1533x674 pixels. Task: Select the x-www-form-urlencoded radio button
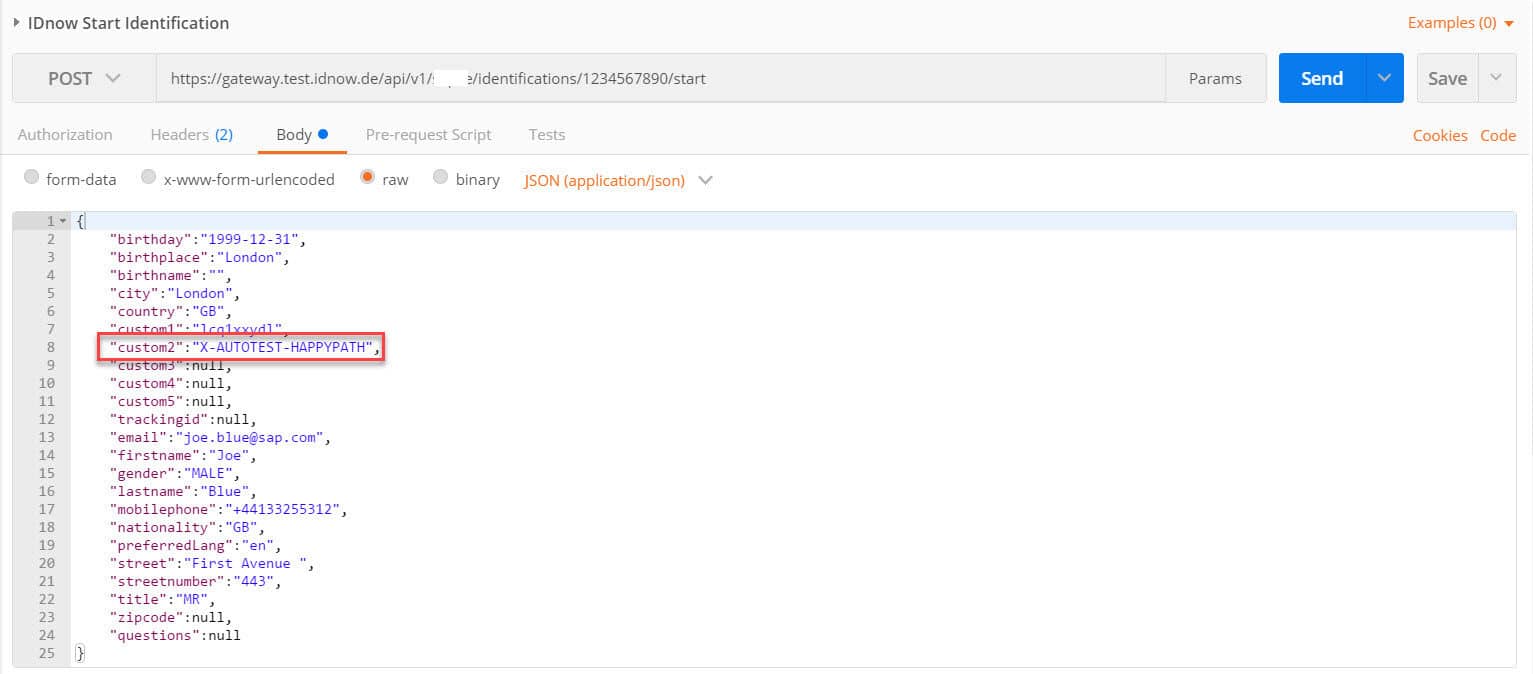coord(149,178)
